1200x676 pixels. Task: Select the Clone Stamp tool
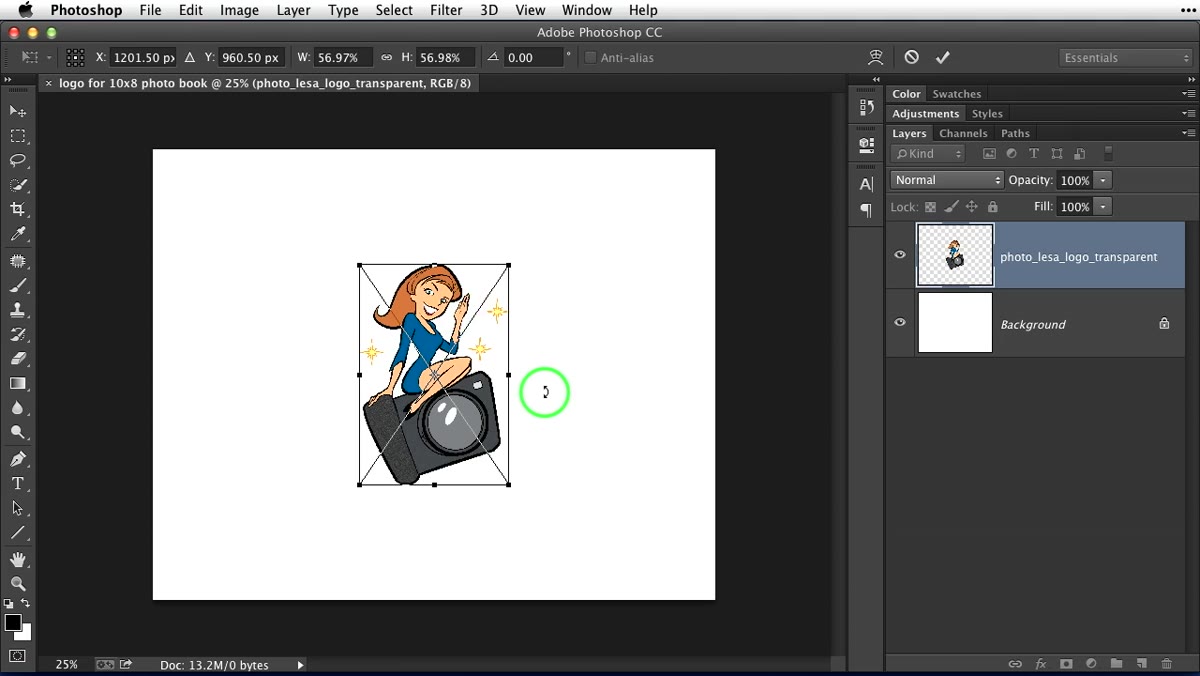pyautogui.click(x=18, y=310)
